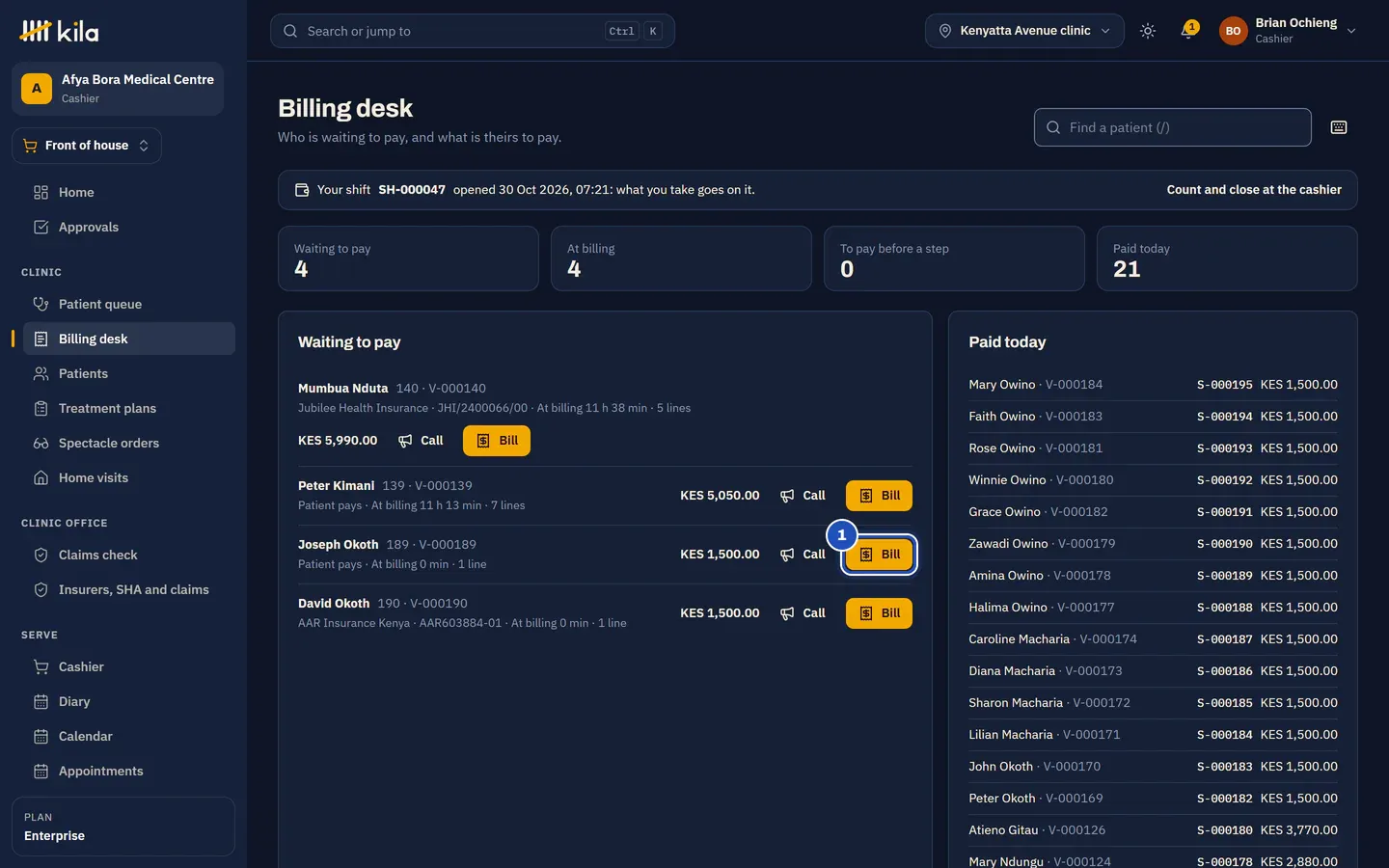
Task: Click Bill button for Mumbua Nduta
Action: pyautogui.click(x=497, y=441)
